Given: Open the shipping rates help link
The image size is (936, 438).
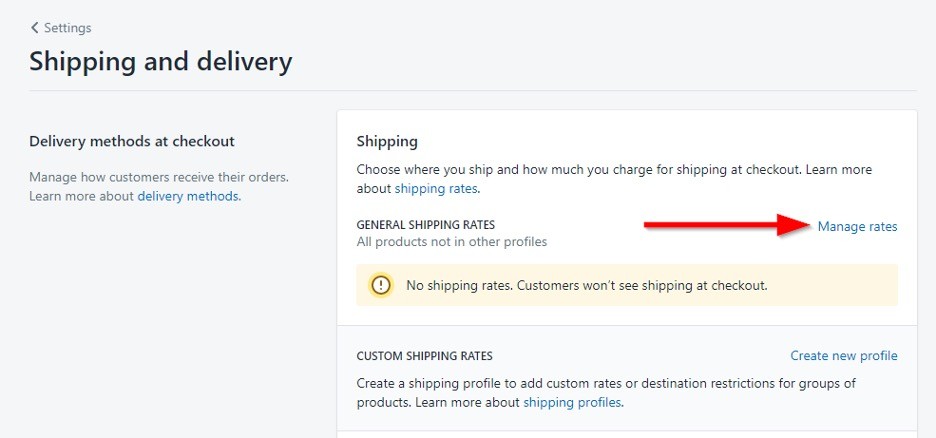Looking at the screenshot, I should [x=436, y=189].
